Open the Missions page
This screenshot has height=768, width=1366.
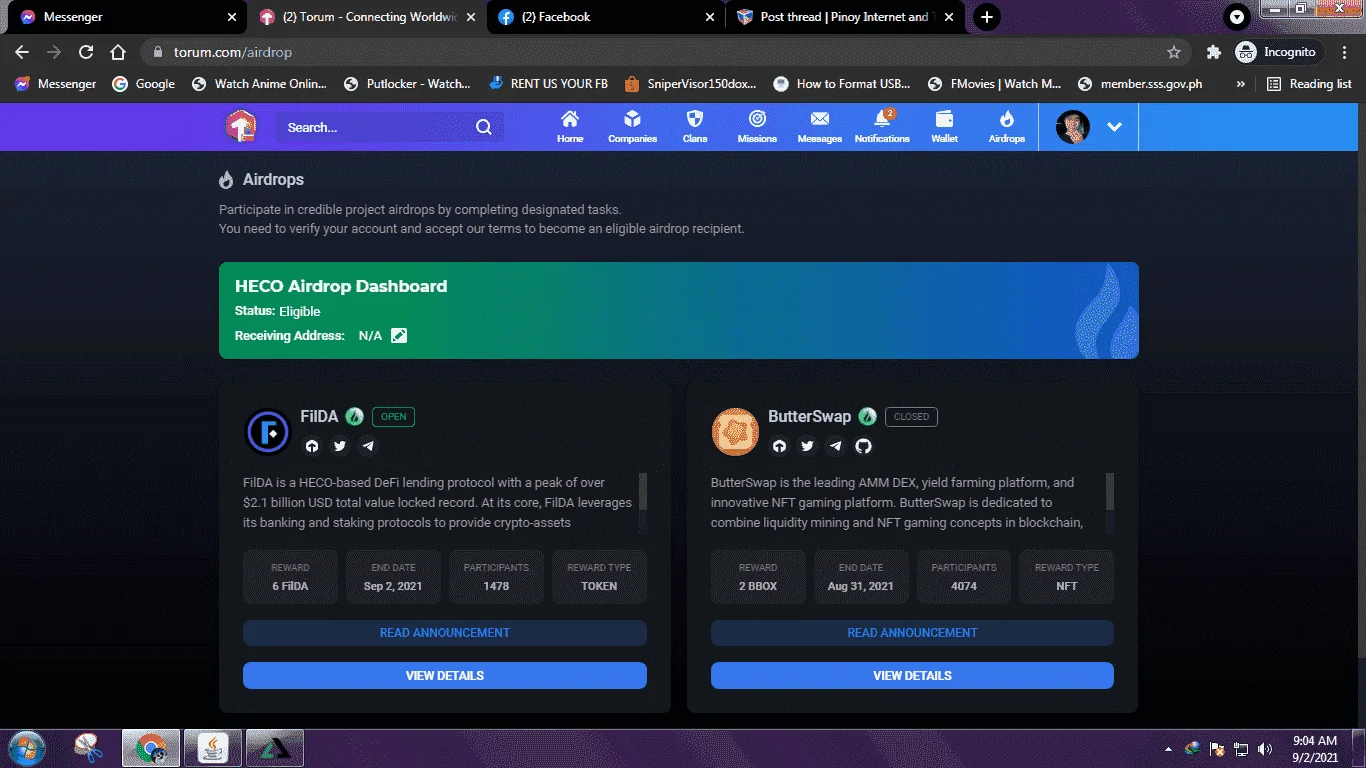tap(757, 127)
